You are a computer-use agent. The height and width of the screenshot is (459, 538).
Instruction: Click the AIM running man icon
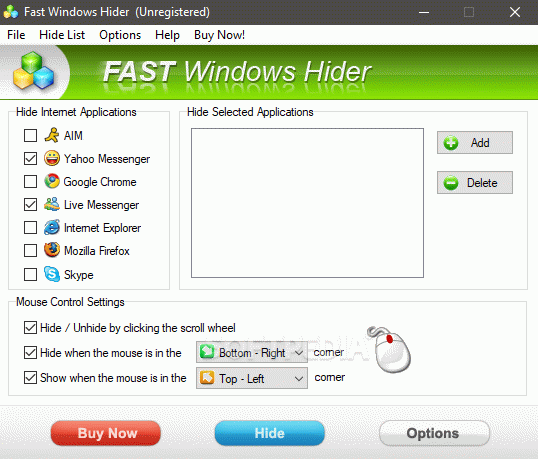click(52, 135)
